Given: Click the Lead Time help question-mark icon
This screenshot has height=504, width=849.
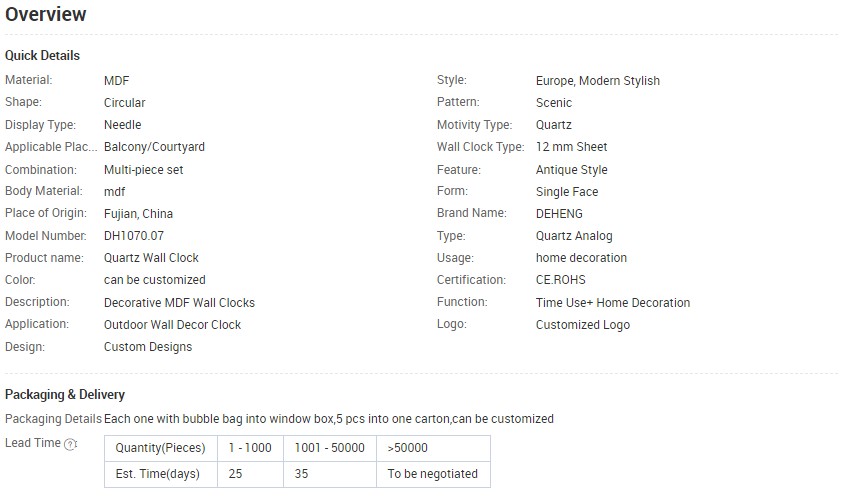Looking at the screenshot, I should pyautogui.click(x=70, y=444).
